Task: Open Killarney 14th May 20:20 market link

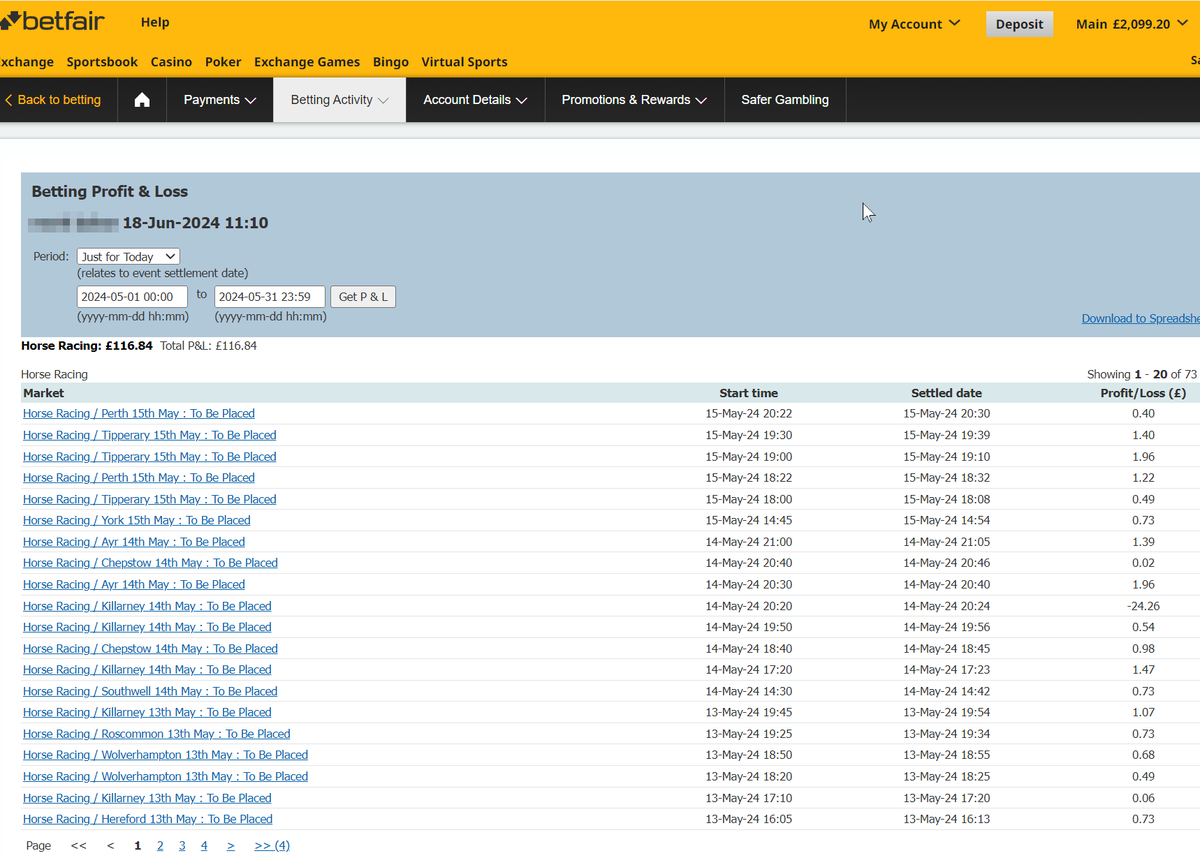Action: click(x=147, y=606)
